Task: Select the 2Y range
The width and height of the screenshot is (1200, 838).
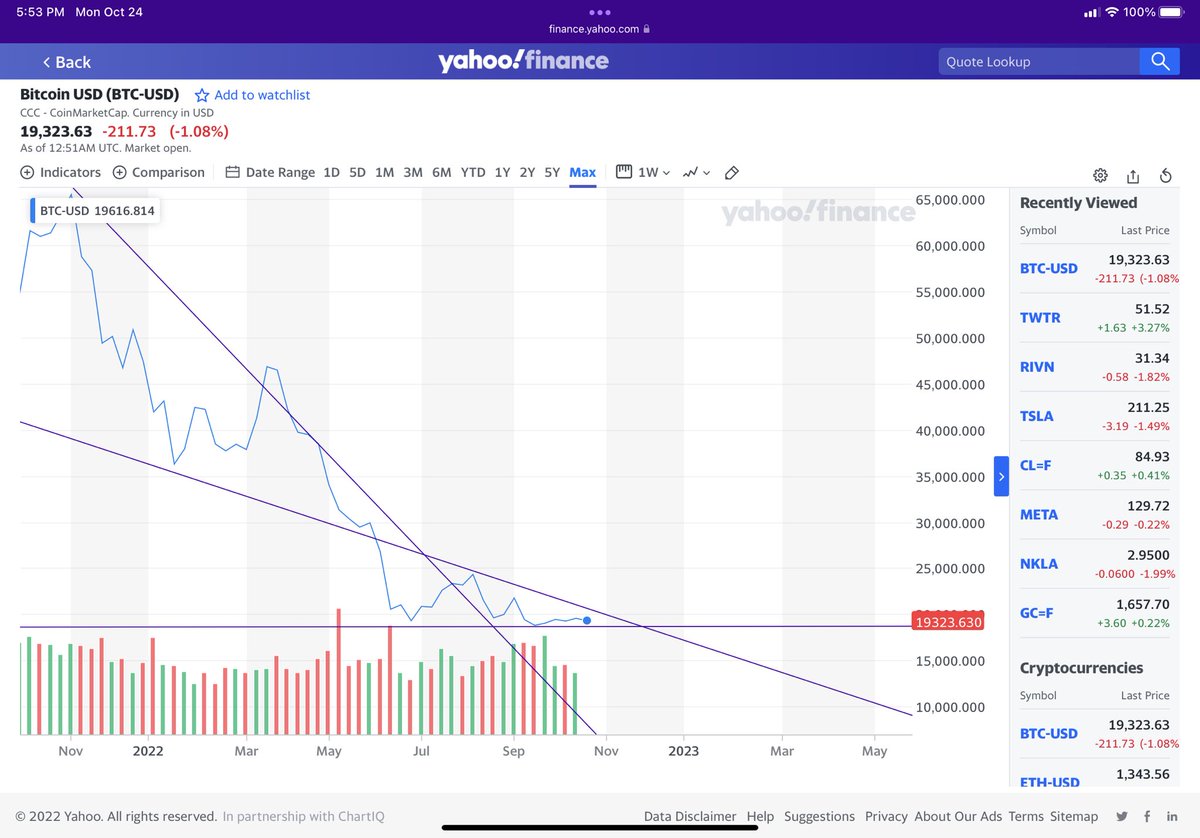Action: [527, 172]
